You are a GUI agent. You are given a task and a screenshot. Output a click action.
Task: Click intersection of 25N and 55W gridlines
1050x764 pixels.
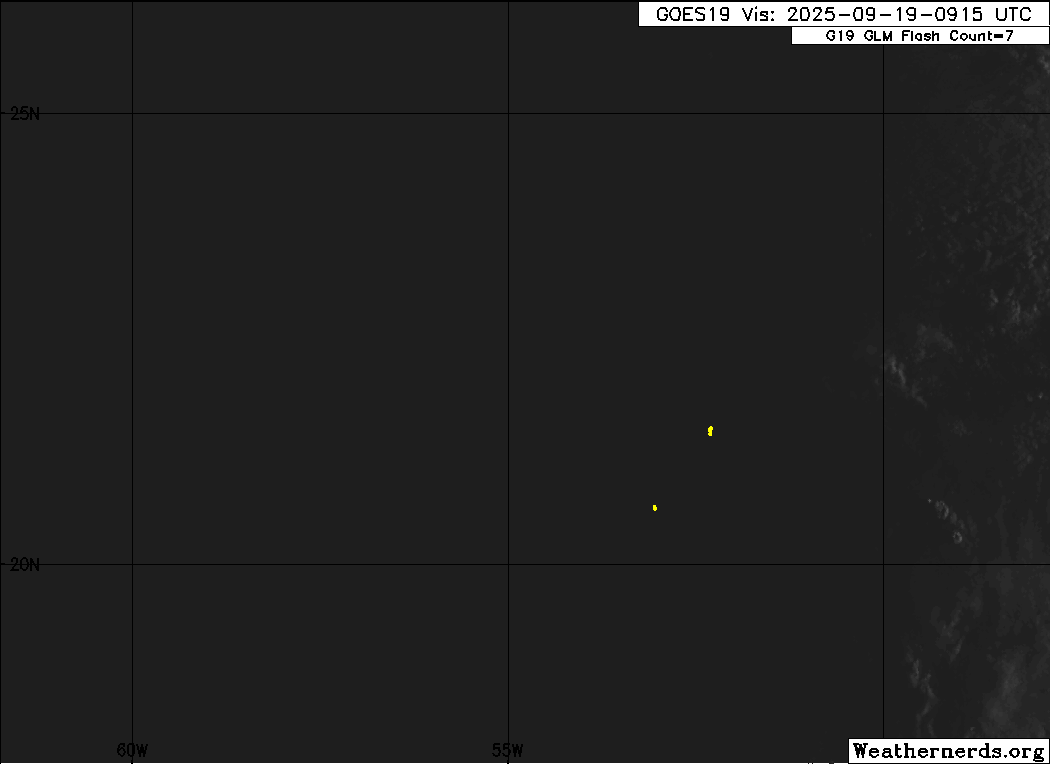tap(509, 113)
